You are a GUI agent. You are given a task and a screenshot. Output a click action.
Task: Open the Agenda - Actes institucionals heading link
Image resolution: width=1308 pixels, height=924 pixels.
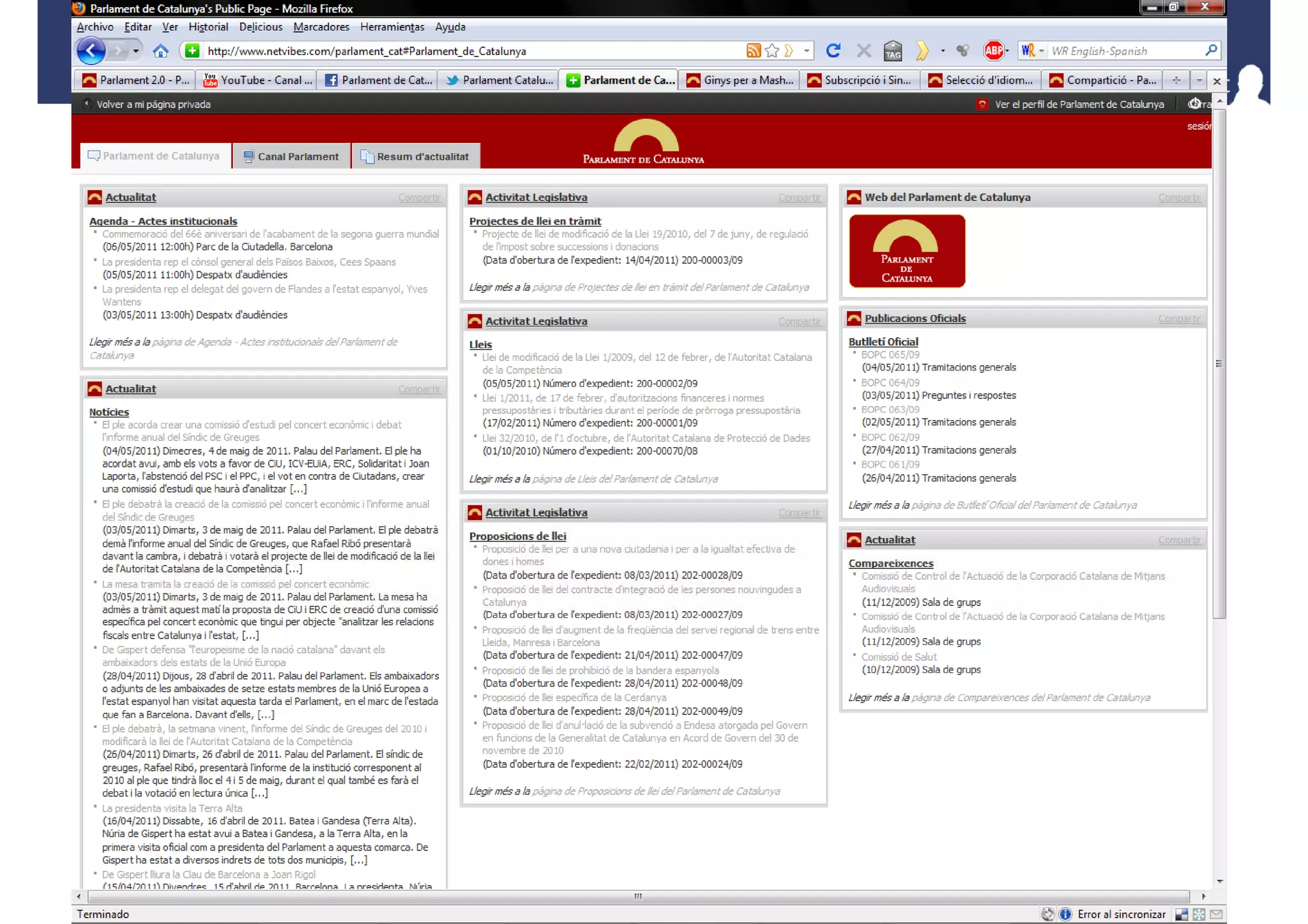click(x=163, y=221)
